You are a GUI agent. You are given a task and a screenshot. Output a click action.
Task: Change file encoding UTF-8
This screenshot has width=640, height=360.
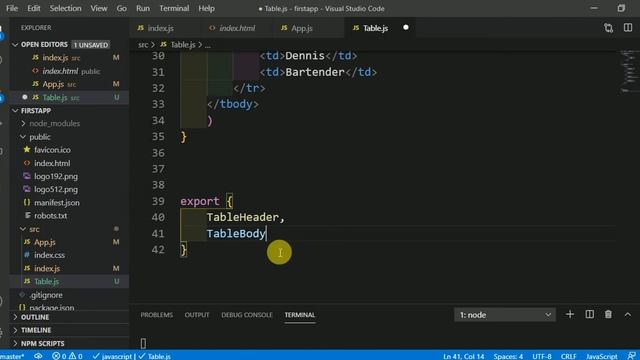(542, 356)
